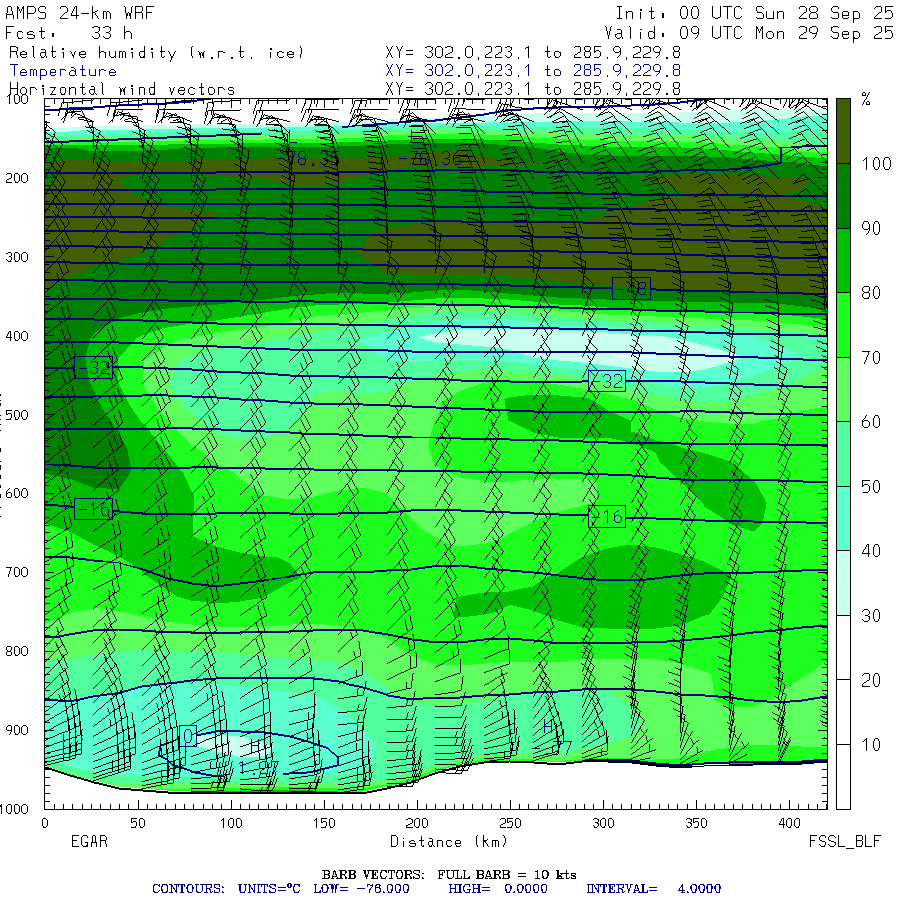Screen dimensions: 900x900
Task: Select the 'Relative humidity (w.r.t. ice)' label
Action: (156, 53)
